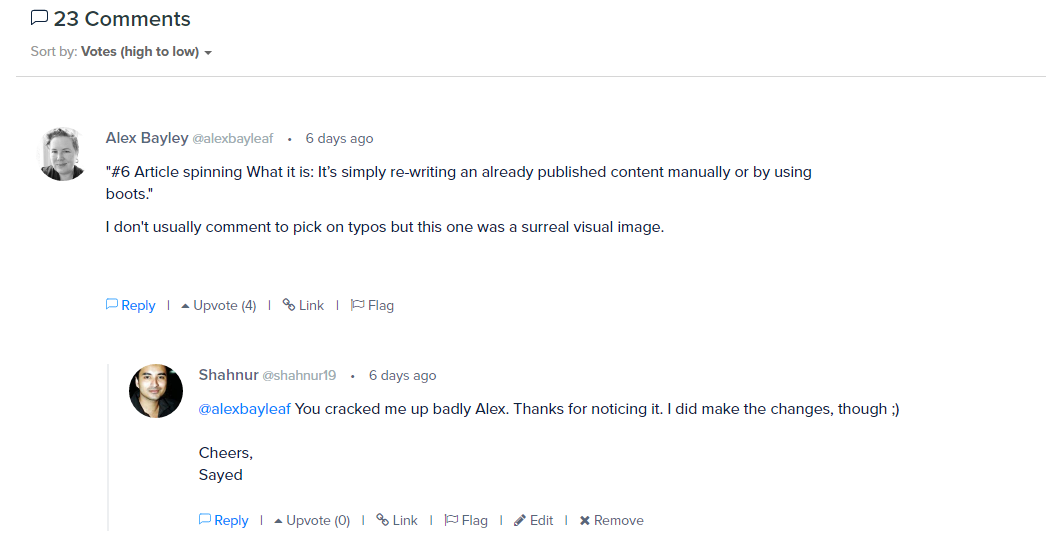
Task: Edit Shahnur's reply with pencil icon
Action: pos(534,521)
